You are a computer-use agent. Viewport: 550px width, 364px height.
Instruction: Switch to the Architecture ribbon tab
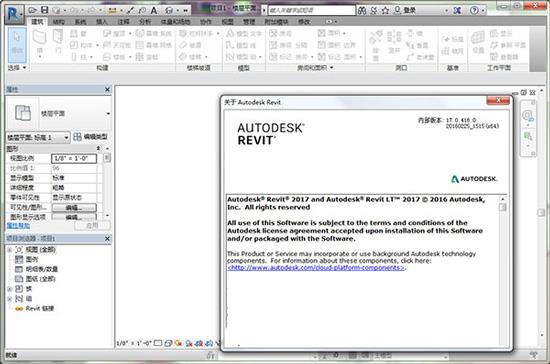coord(37,22)
